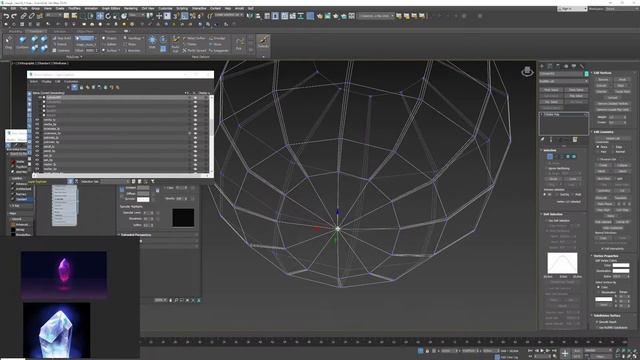Switch to Polygon sub-object level

tap(568, 157)
